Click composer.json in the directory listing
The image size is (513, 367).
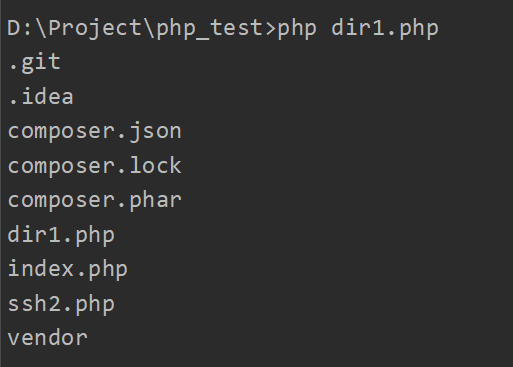[x=95, y=132]
